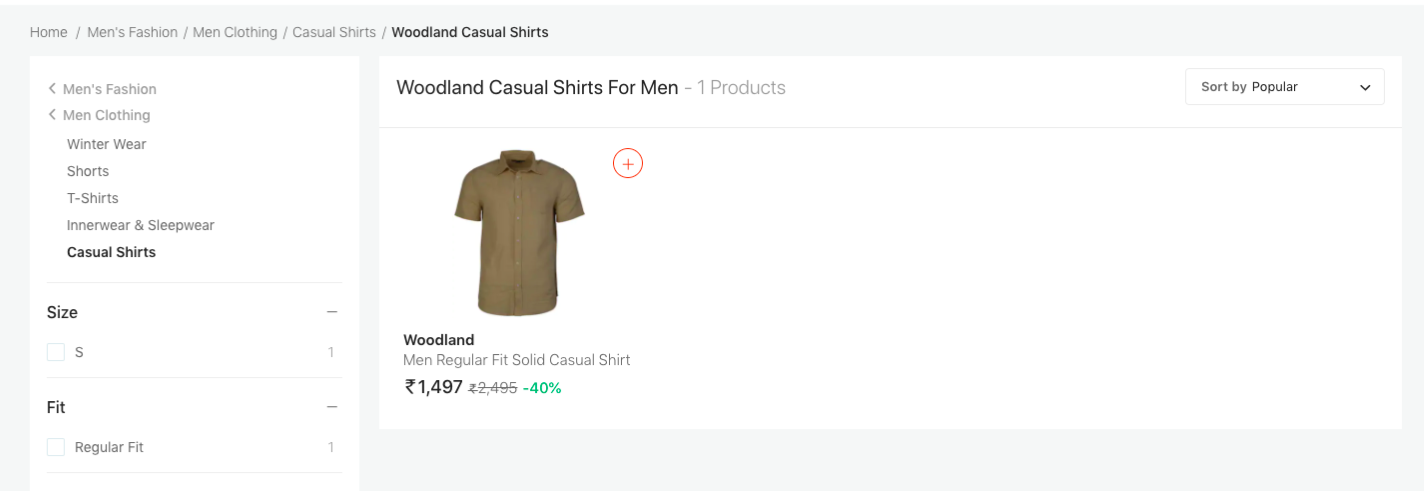Go to Home via breadcrumb
Screen dimensions: 1424x491
click(x=48, y=32)
